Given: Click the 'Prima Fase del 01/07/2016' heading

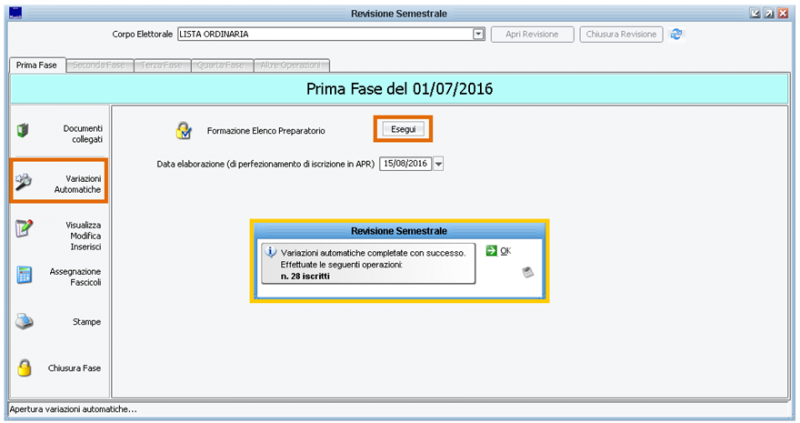Looking at the screenshot, I should point(399,89).
